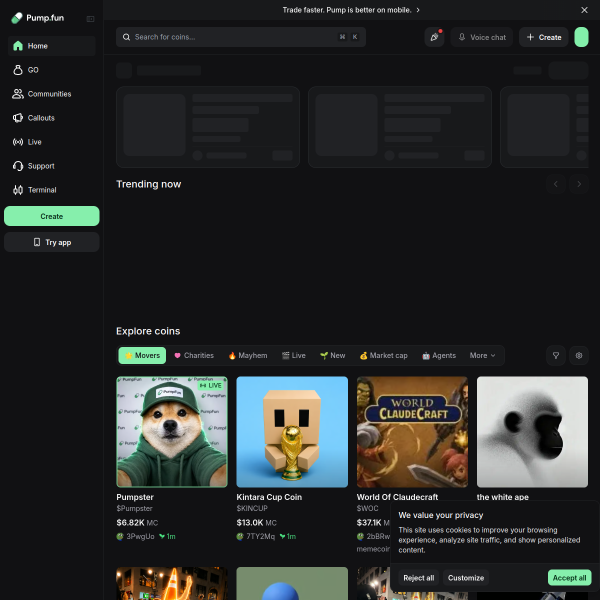Focus the Search for coins field
The height and width of the screenshot is (600, 600).
pos(241,37)
